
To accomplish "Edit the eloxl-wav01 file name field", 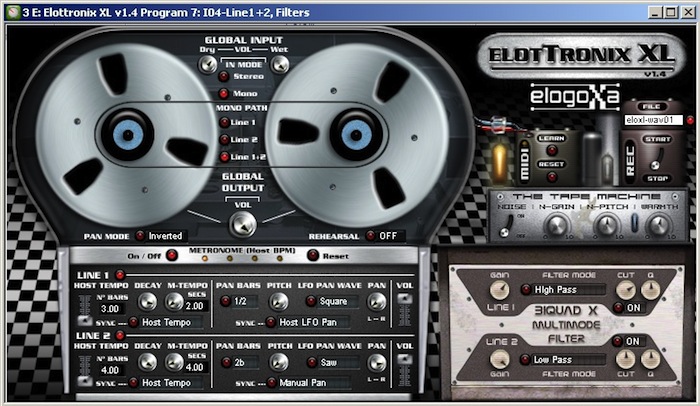I will pos(654,120).
